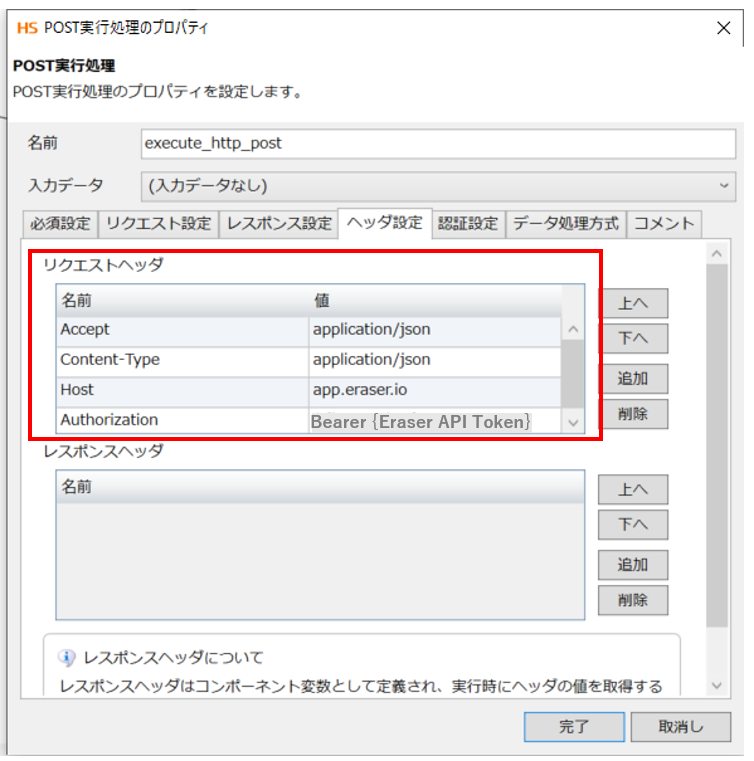Click the 名前 column header in request table
This screenshot has width=754, height=761.
tap(182, 301)
